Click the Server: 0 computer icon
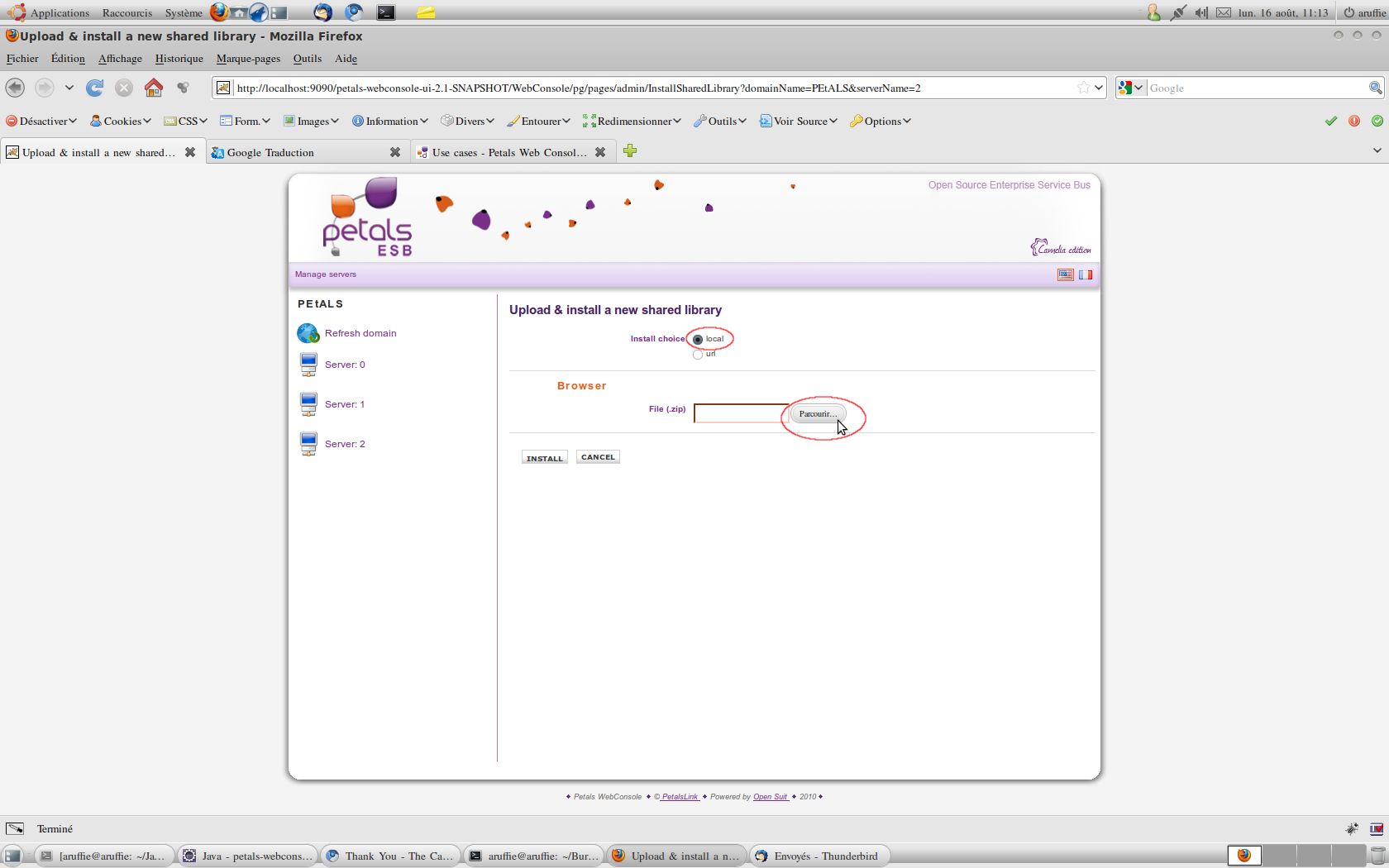 [308, 365]
